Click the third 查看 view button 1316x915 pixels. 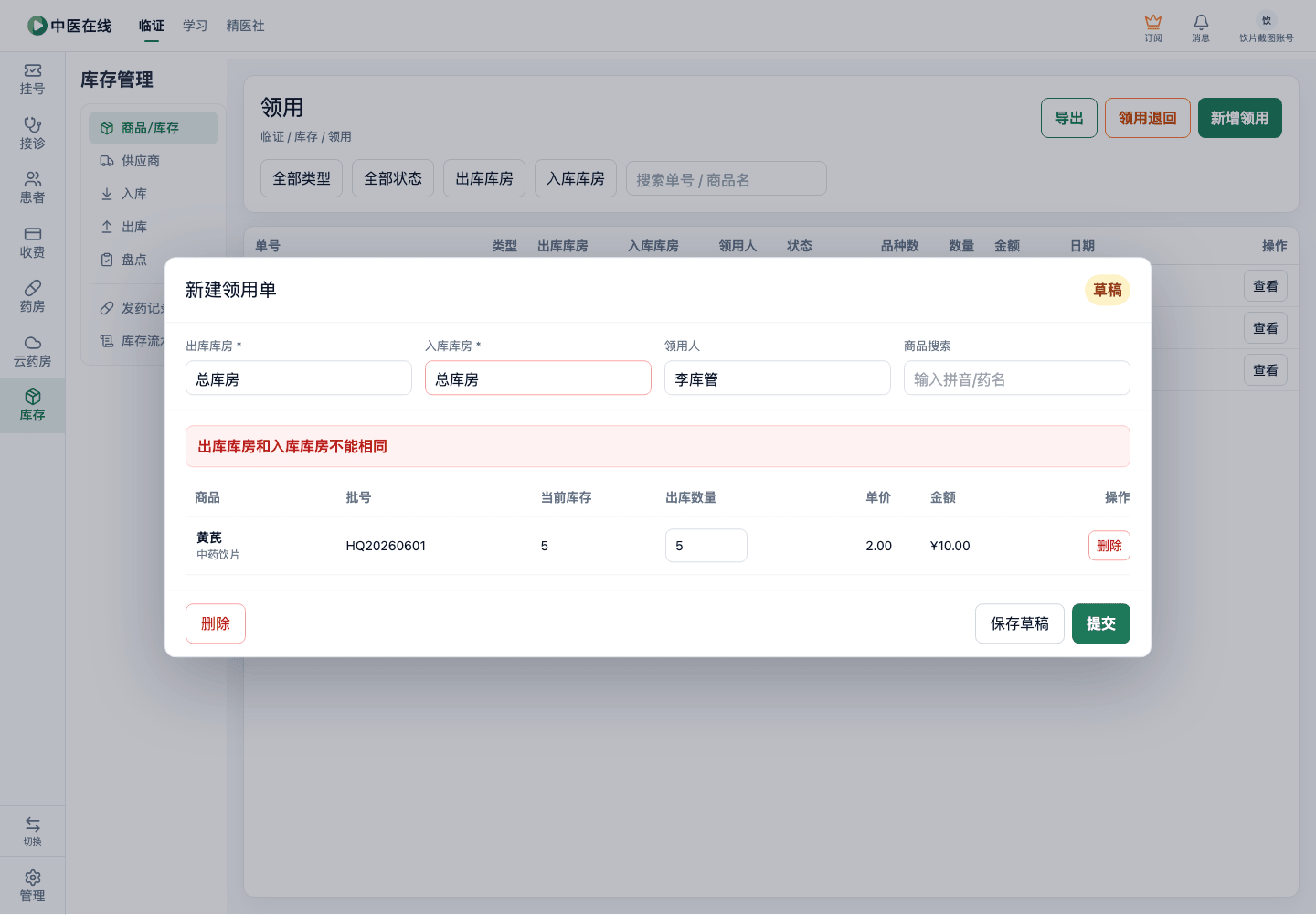[1266, 370]
